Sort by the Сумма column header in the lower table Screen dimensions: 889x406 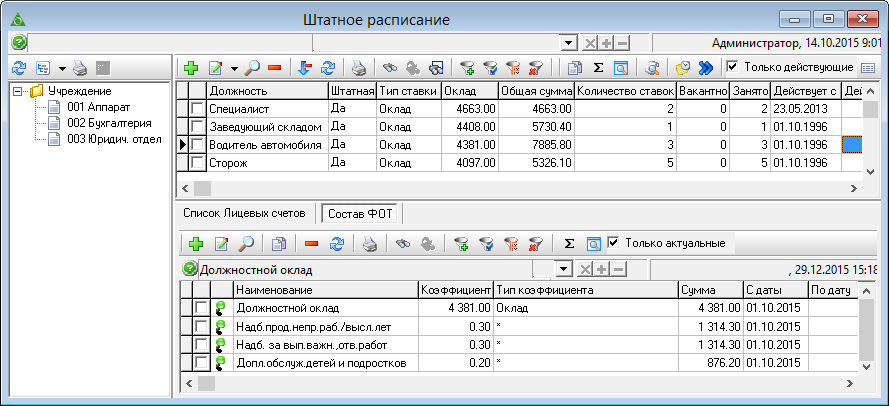point(710,290)
